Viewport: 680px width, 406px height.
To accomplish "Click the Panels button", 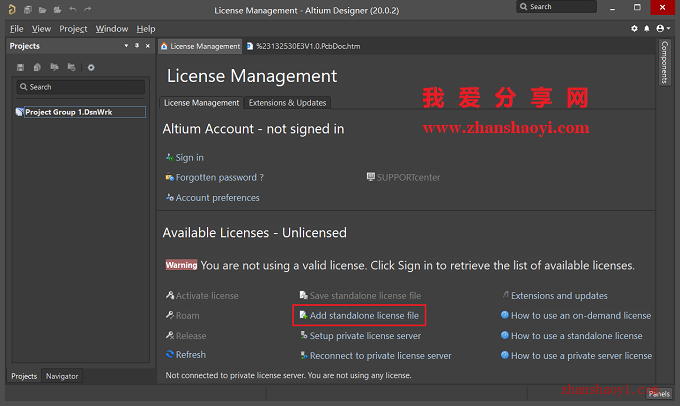I will pyautogui.click(x=659, y=394).
